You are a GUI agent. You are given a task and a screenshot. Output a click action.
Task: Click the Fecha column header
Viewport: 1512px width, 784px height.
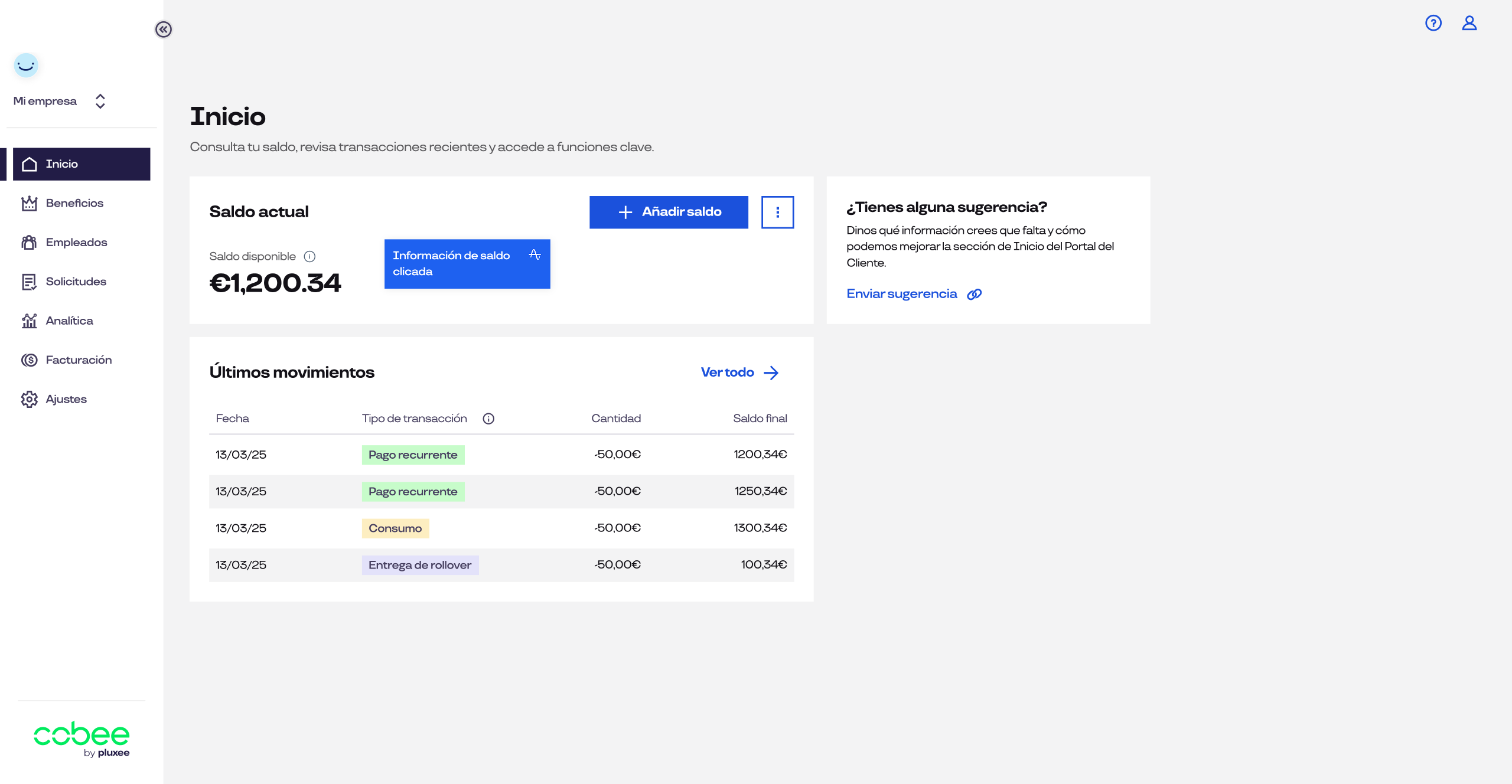click(x=232, y=419)
